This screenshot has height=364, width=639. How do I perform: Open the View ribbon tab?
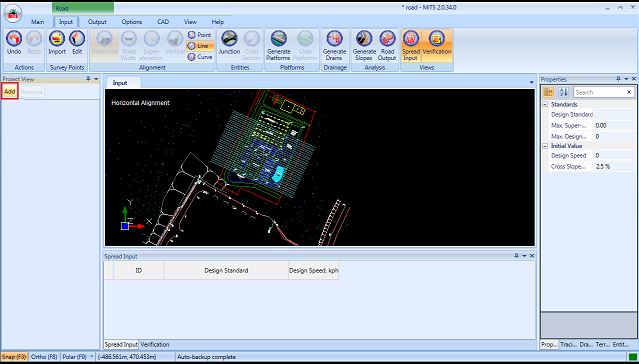(190, 22)
